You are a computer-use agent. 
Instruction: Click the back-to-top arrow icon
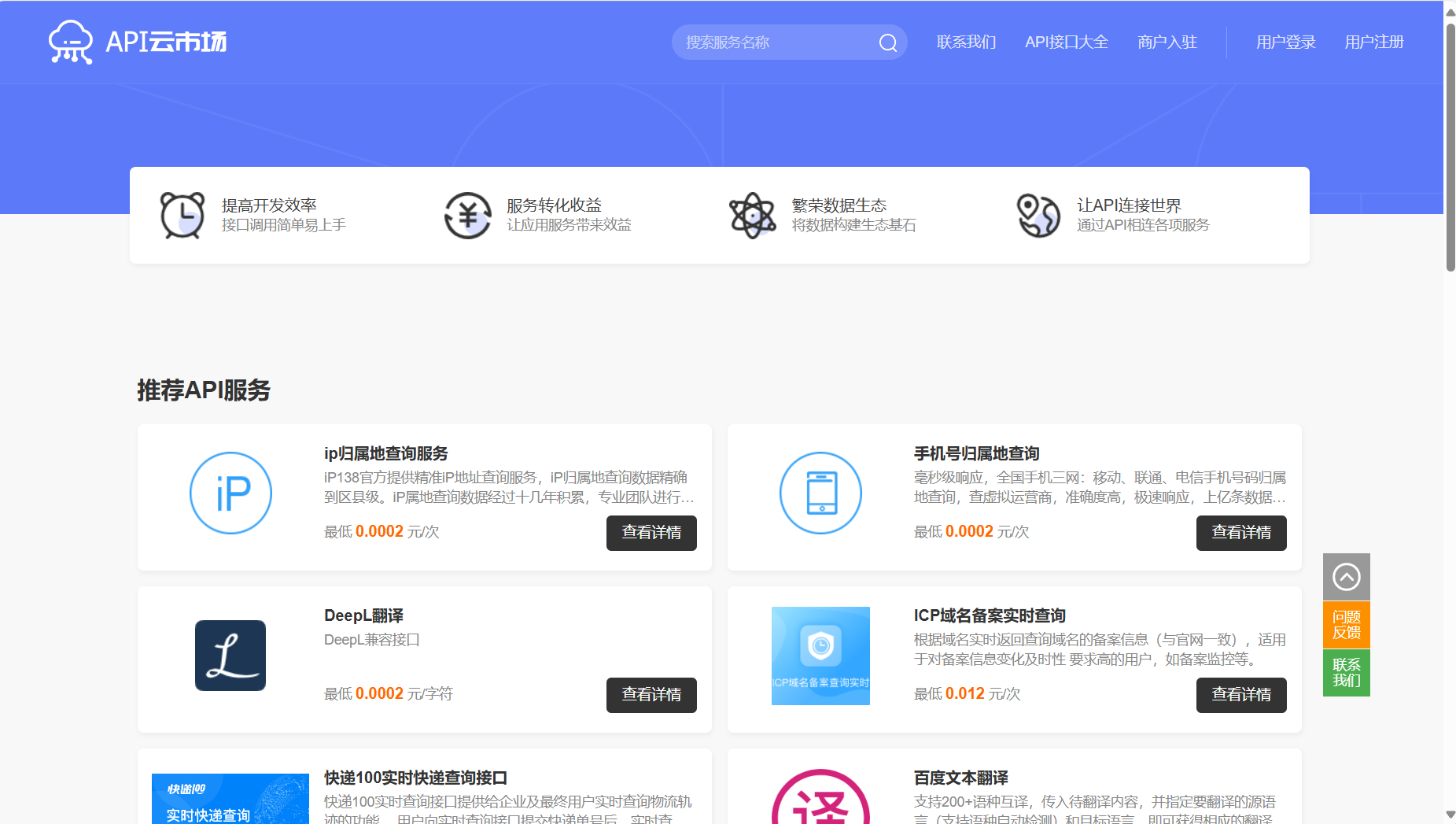[1347, 577]
